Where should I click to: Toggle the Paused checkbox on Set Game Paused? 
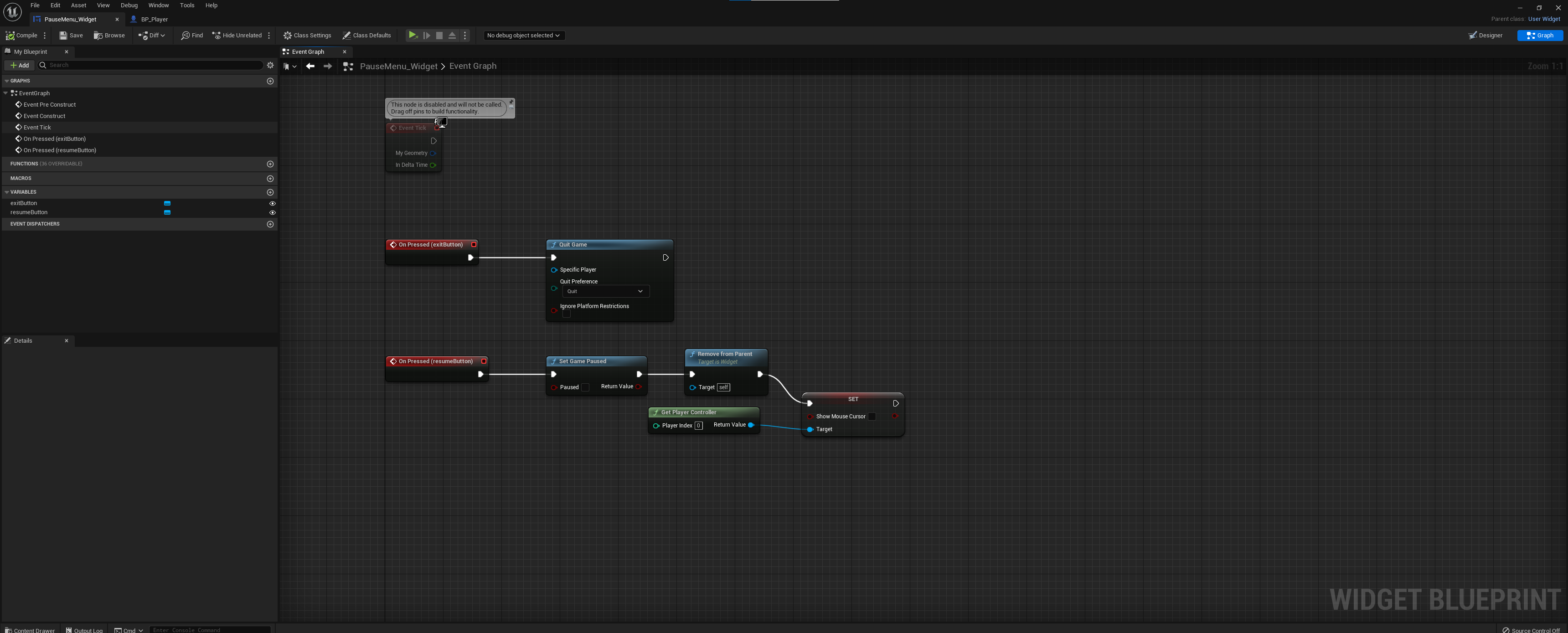pyautogui.click(x=585, y=387)
